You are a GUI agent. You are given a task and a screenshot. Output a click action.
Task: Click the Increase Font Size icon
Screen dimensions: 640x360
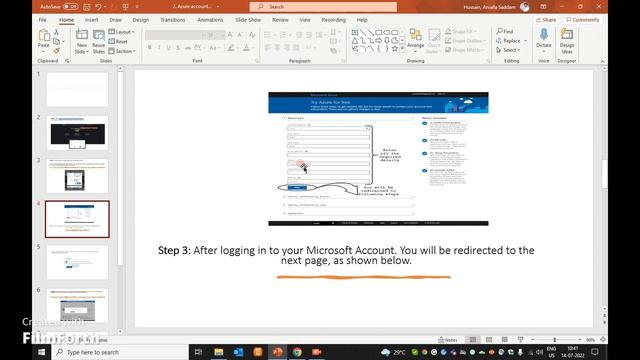coord(231,35)
